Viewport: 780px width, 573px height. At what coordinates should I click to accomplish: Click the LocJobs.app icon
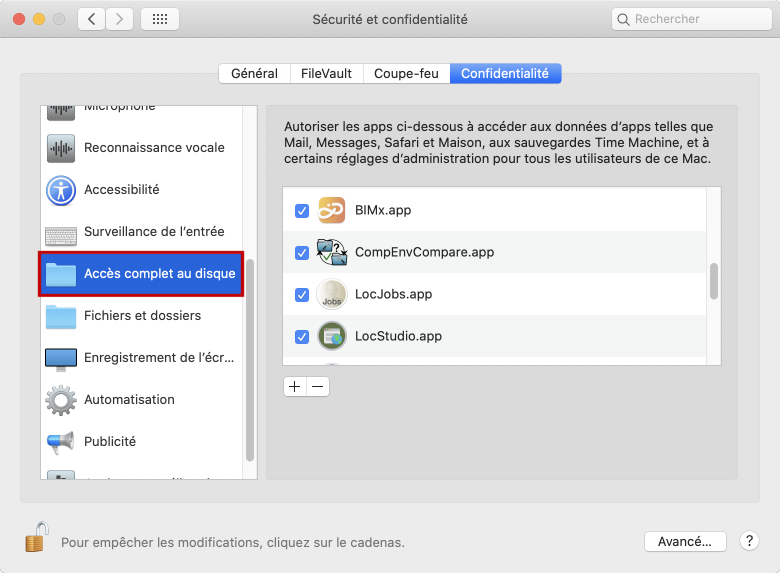click(332, 294)
